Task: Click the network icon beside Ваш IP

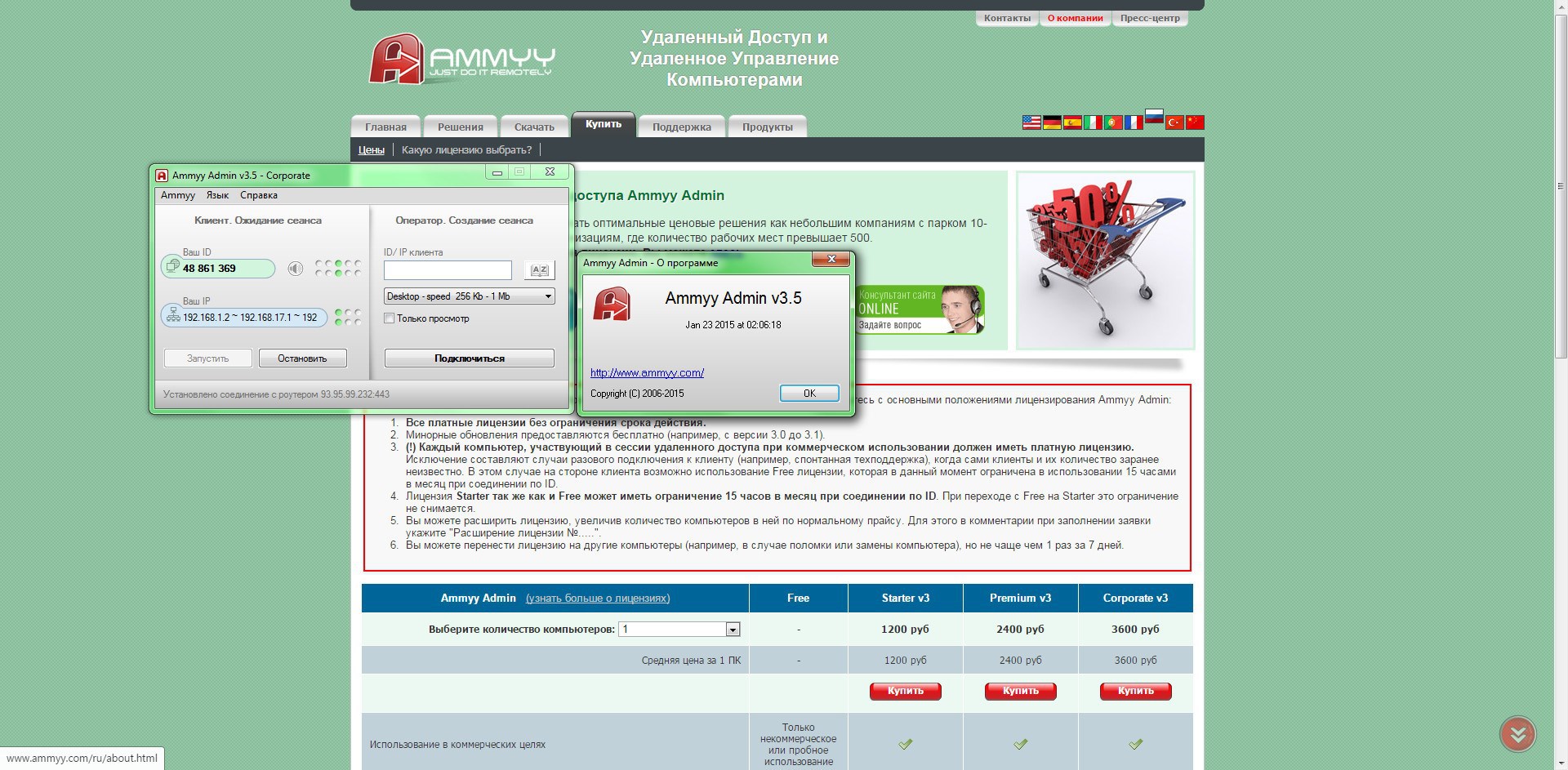Action: tap(173, 317)
